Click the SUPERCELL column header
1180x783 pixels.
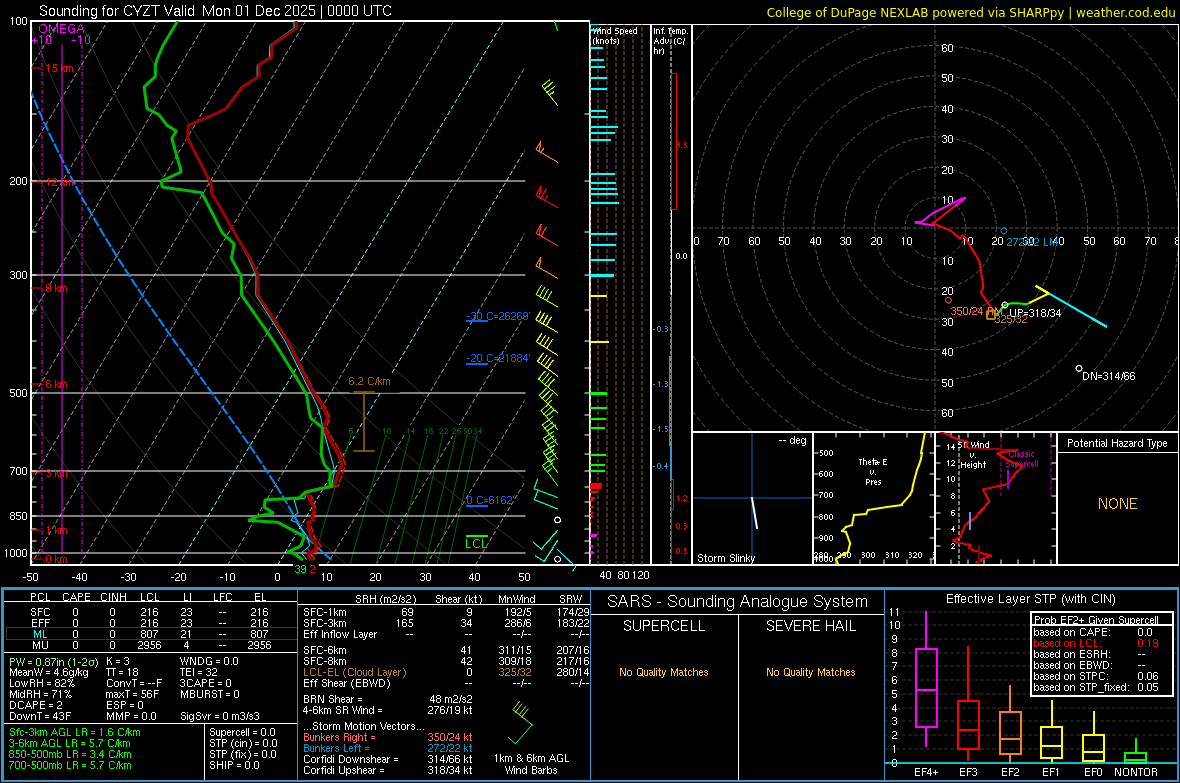[x=664, y=626]
